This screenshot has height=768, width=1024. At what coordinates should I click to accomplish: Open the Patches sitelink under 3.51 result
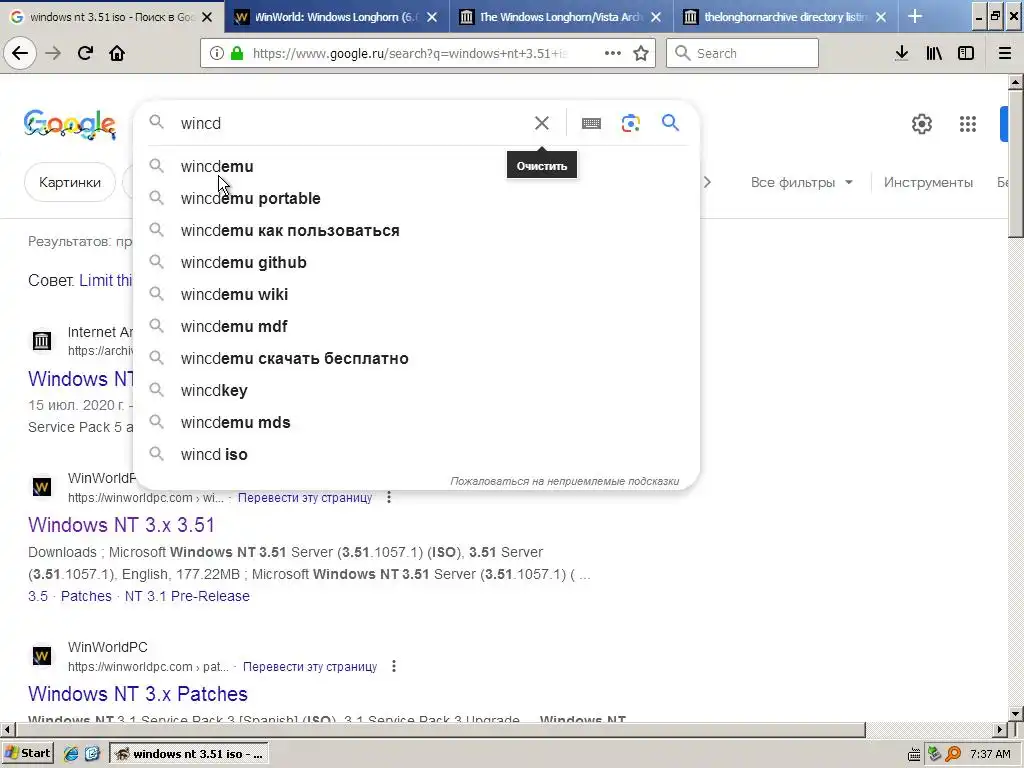click(86, 596)
